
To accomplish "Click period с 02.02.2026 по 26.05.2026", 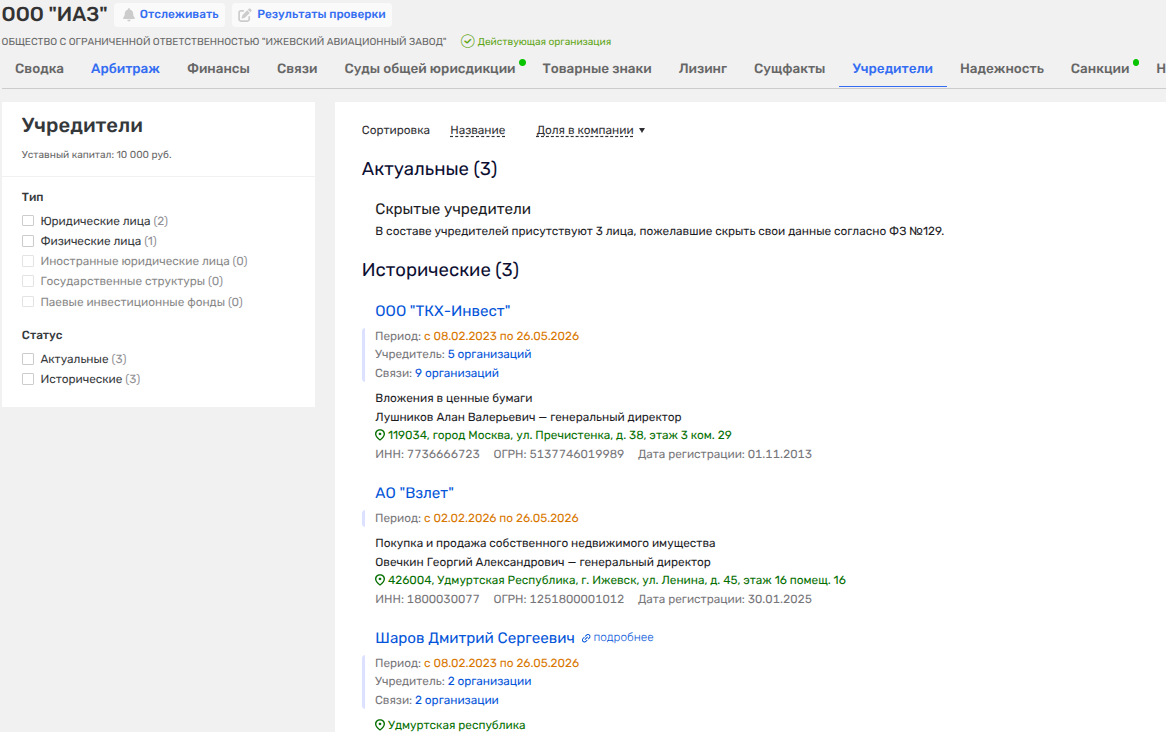I will pyautogui.click(x=501, y=518).
